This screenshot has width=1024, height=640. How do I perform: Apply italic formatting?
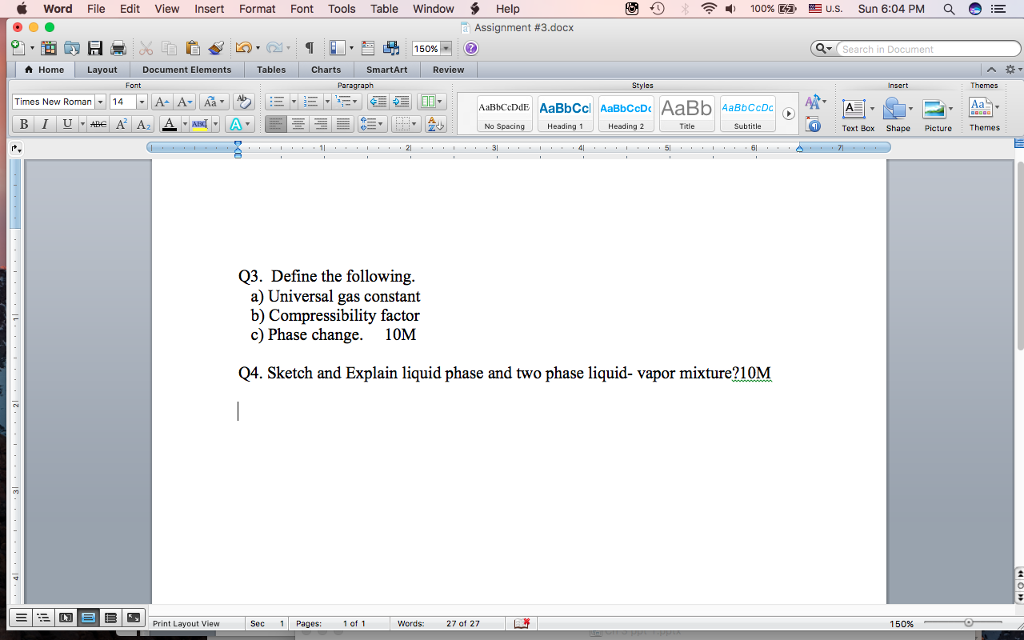(45, 122)
